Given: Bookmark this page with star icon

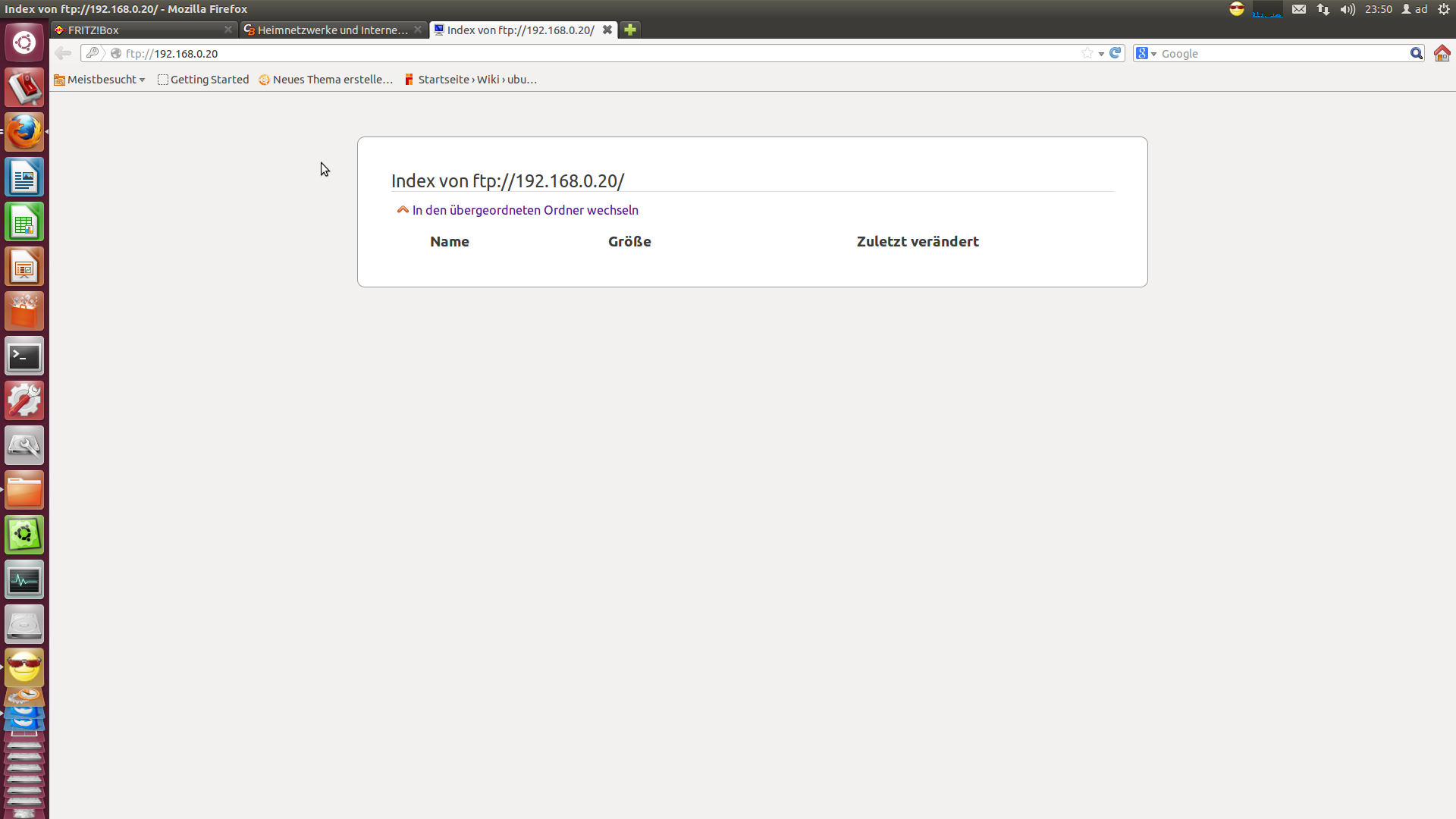Looking at the screenshot, I should (x=1087, y=53).
